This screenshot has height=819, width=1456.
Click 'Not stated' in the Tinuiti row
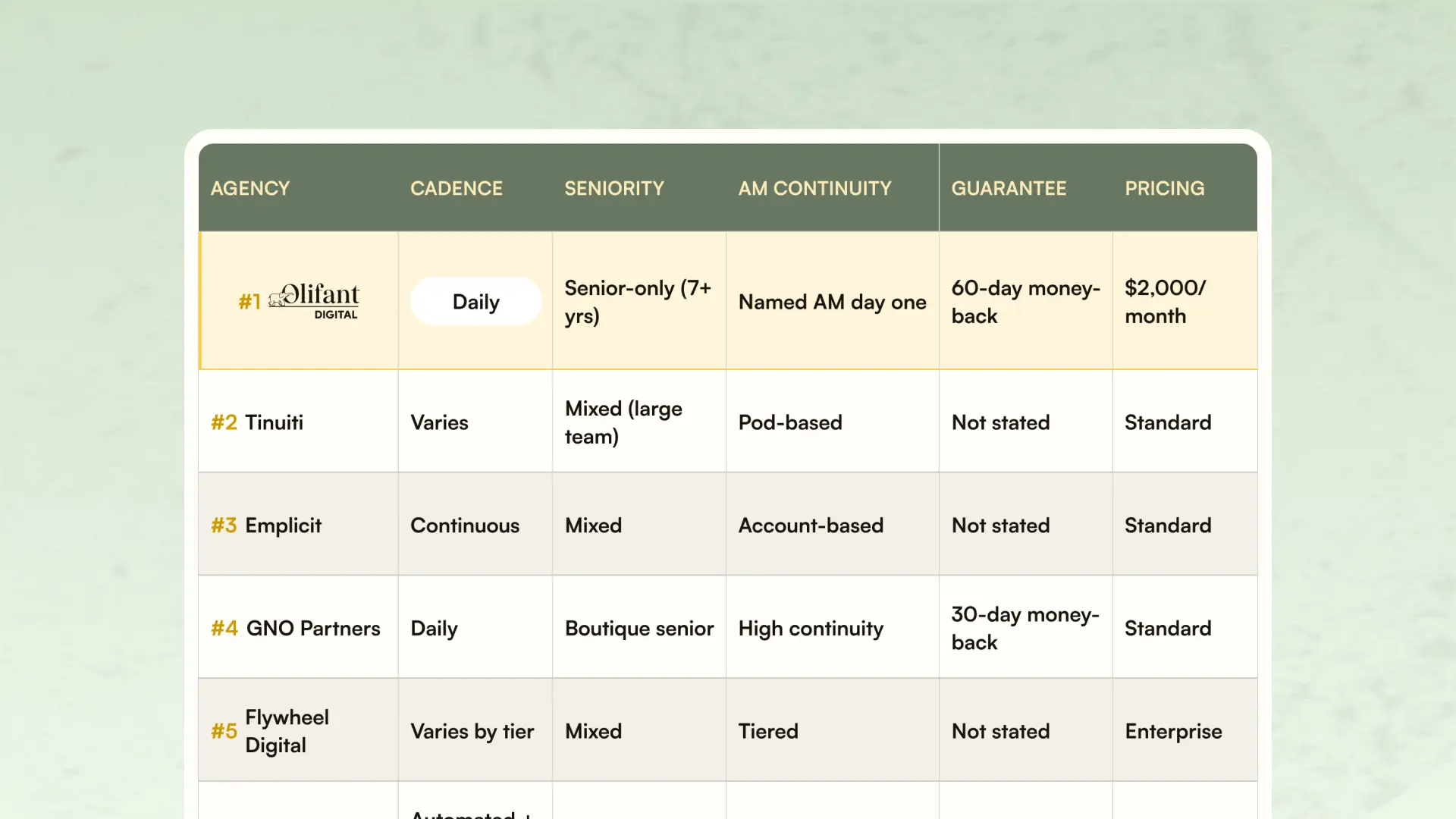(x=1026, y=422)
